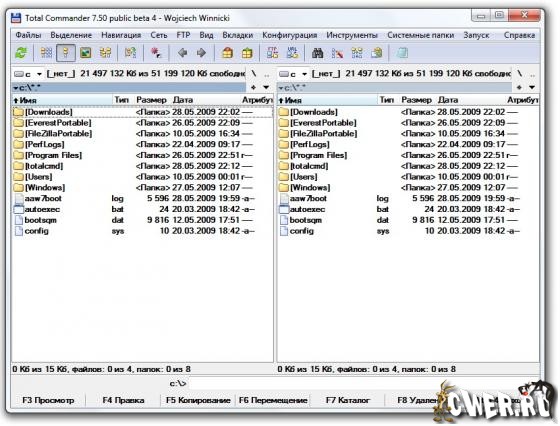
Task: Go to root via right panel backslash button
Action: (520, 74)
